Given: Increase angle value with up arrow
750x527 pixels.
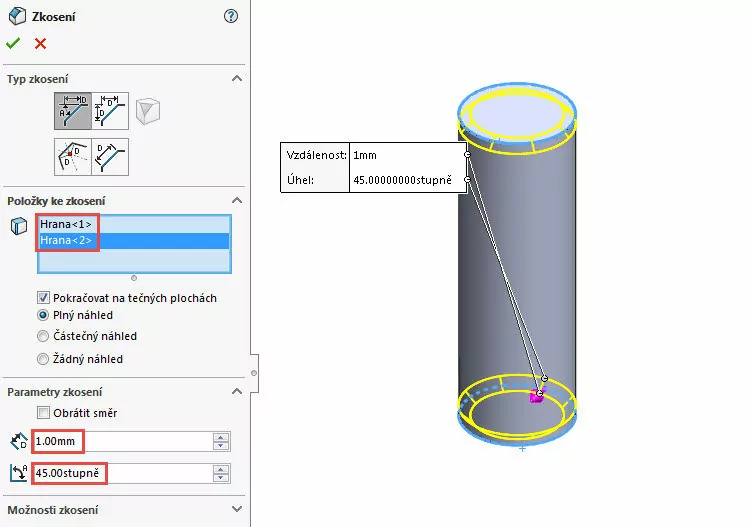Looking at the screenshot, I should tap(221, 469).
